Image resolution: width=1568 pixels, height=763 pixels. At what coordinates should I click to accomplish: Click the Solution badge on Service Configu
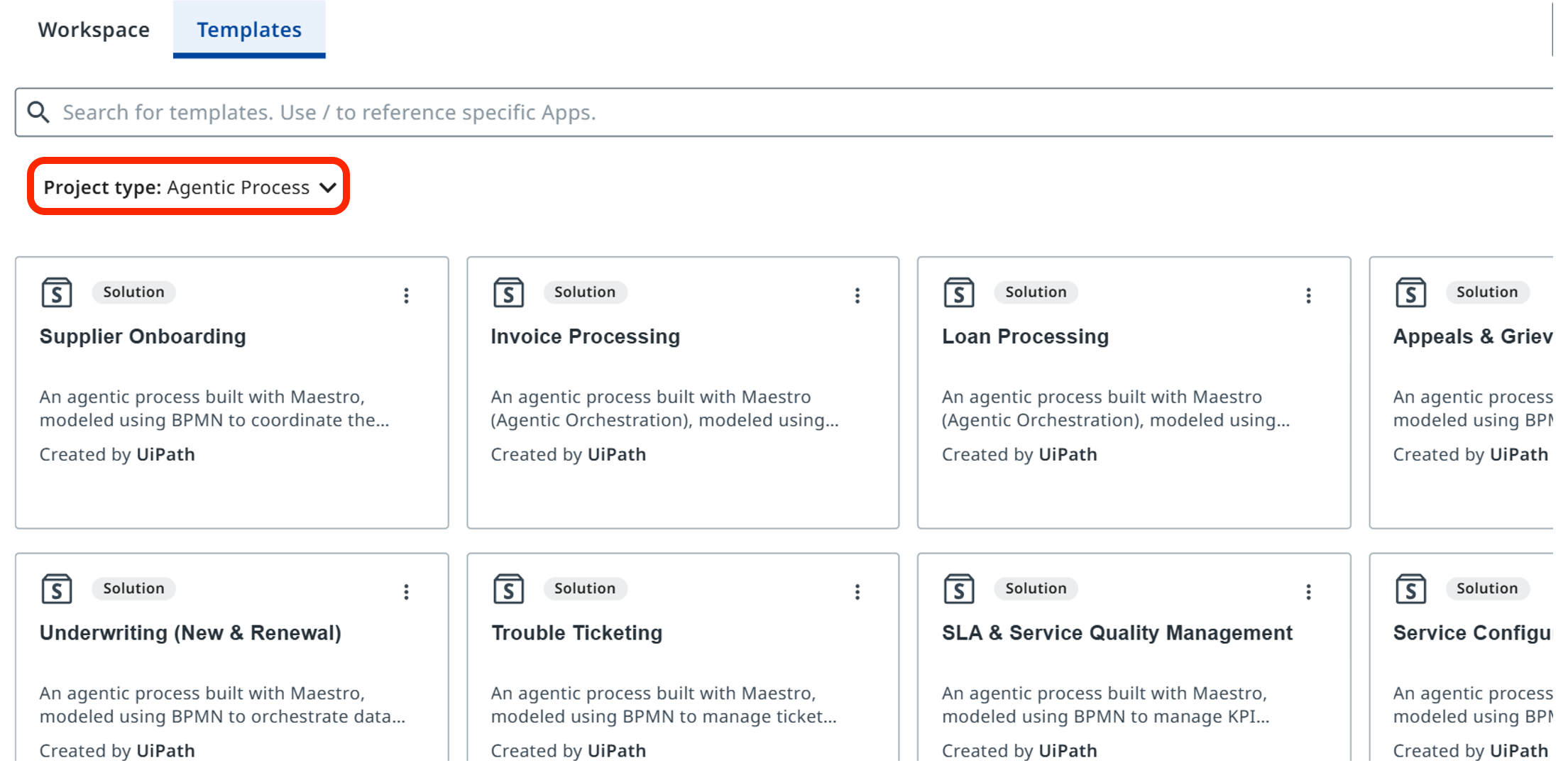[1487, 589]
